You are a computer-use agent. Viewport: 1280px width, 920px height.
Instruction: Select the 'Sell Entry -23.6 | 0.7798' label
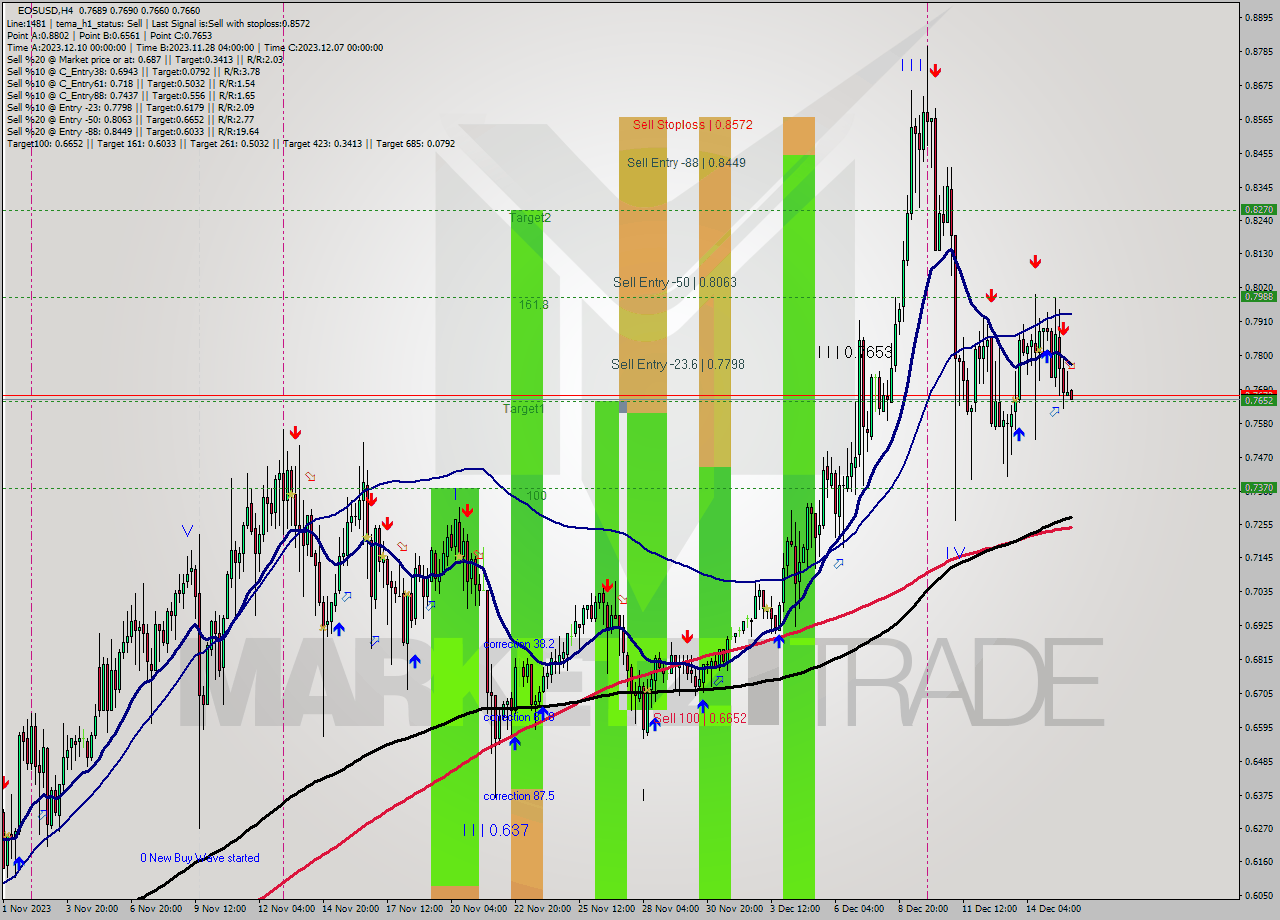[x=678, y=365]
